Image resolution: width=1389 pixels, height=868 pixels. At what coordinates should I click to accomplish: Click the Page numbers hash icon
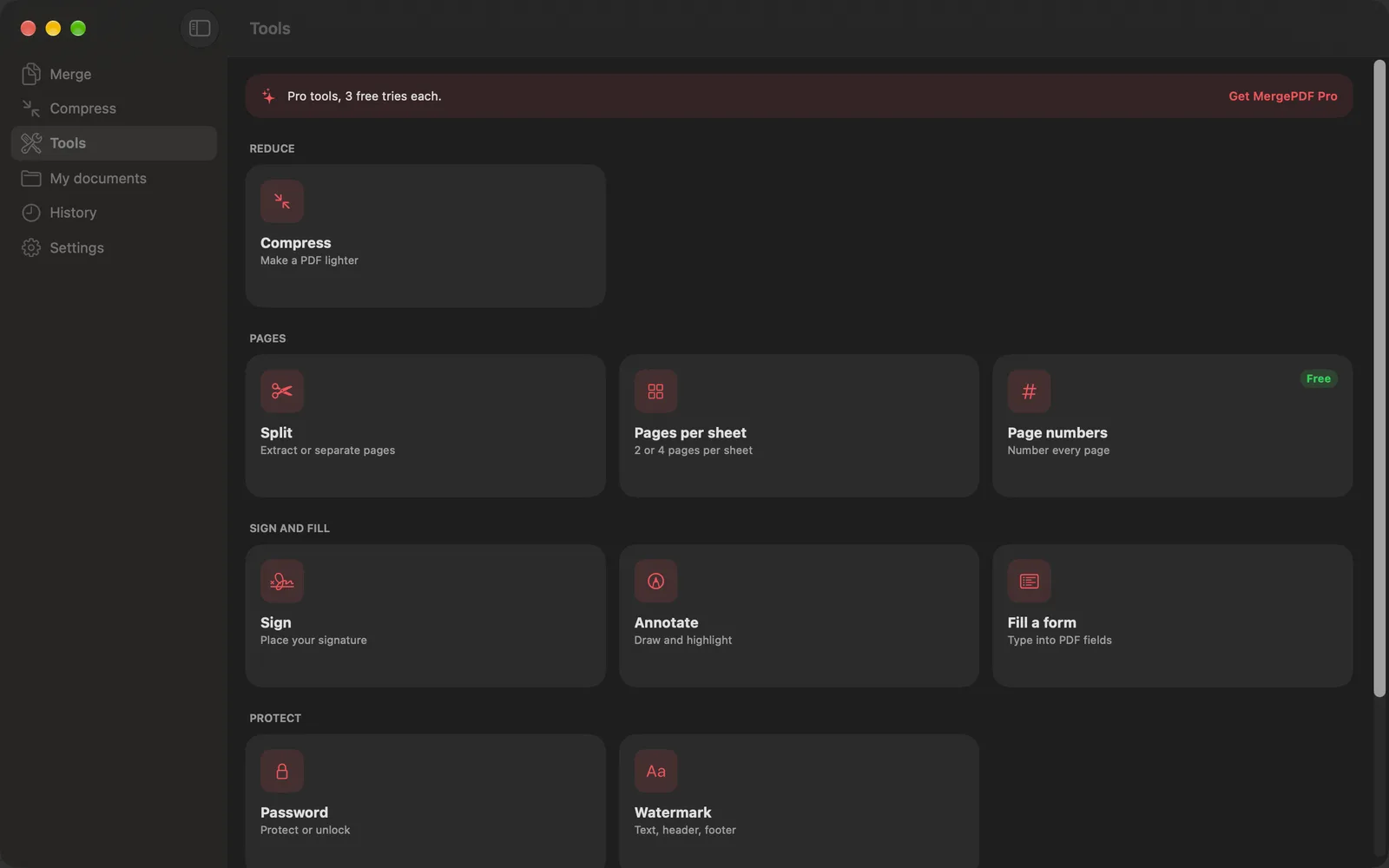[x=1029, y=391]
